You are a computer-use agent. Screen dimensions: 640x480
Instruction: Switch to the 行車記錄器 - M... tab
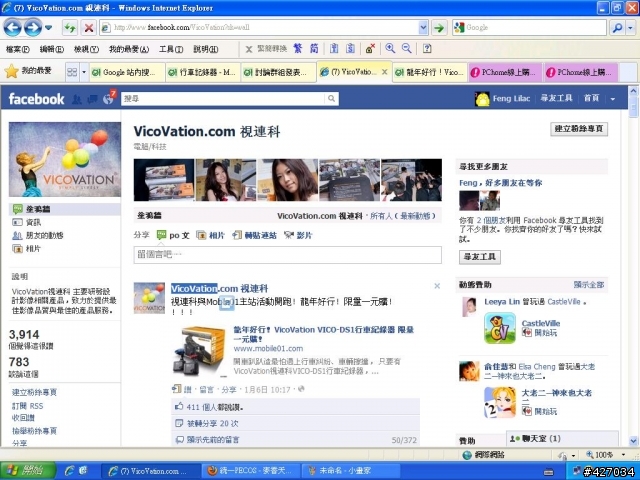coord(203,72)
